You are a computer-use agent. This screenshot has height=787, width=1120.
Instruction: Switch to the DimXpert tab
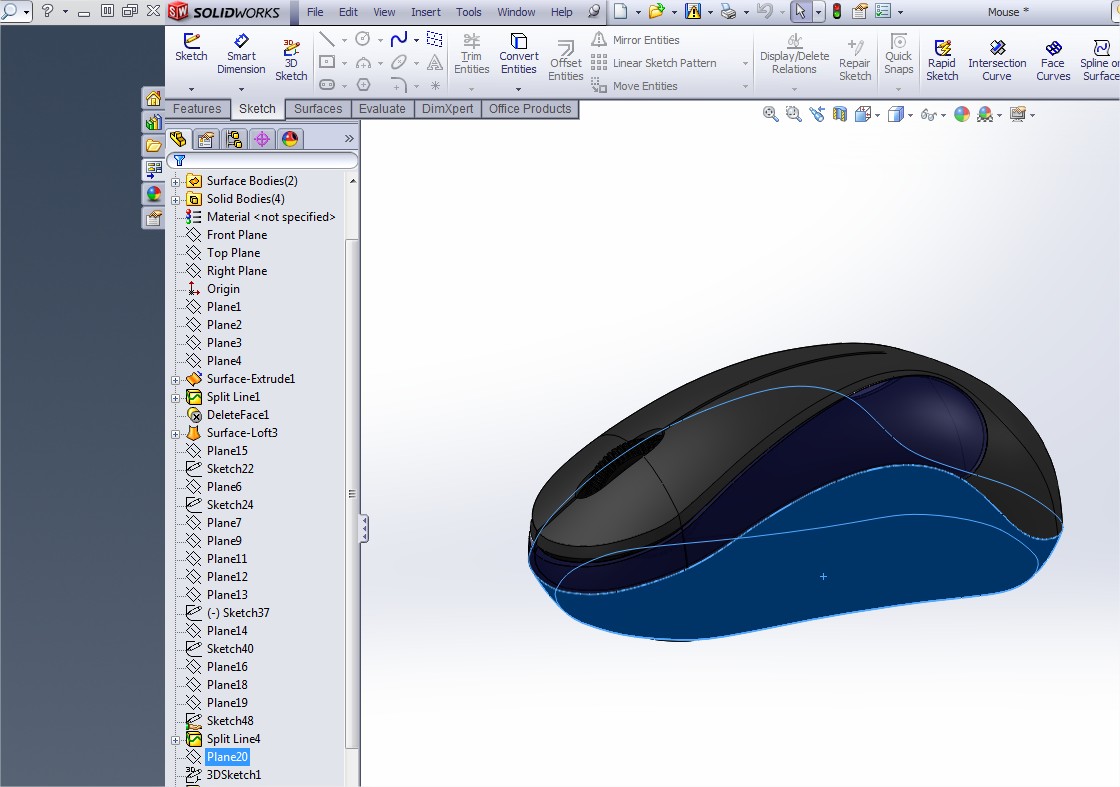click(448, 109)
